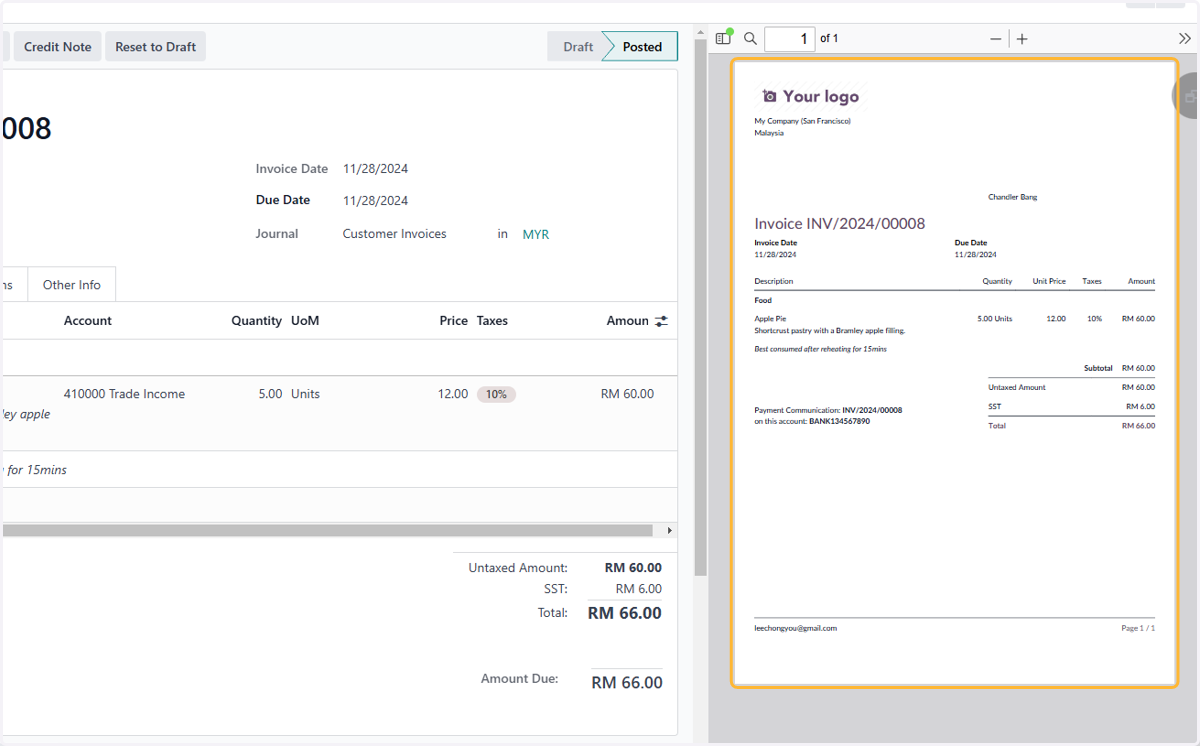Click the invoice PDF page preview
Viewport: 1200px width, 746px height.
(x=954, y=373)
